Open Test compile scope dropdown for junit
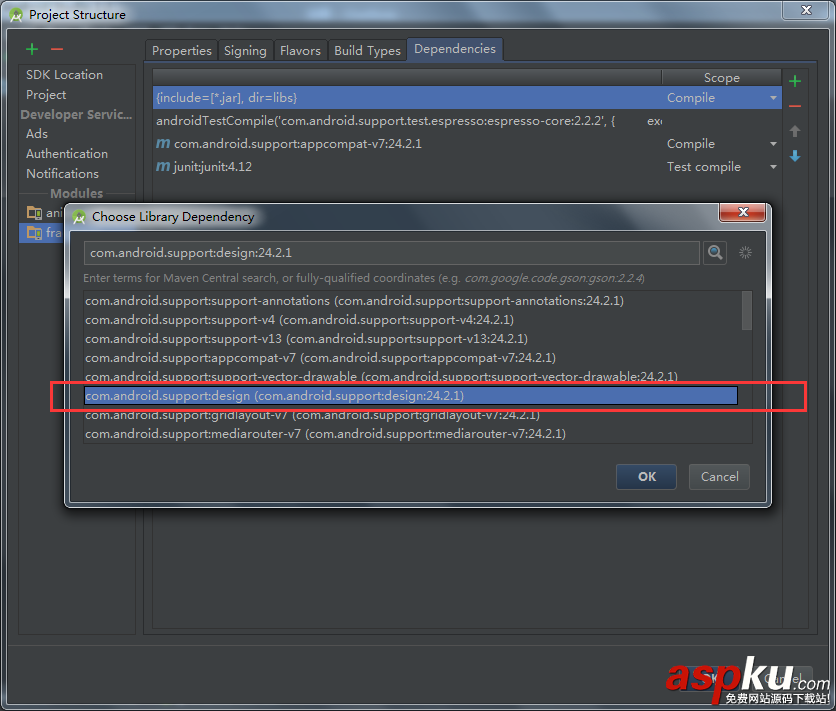The image size is (836, 711). click(x=773, y=167)
